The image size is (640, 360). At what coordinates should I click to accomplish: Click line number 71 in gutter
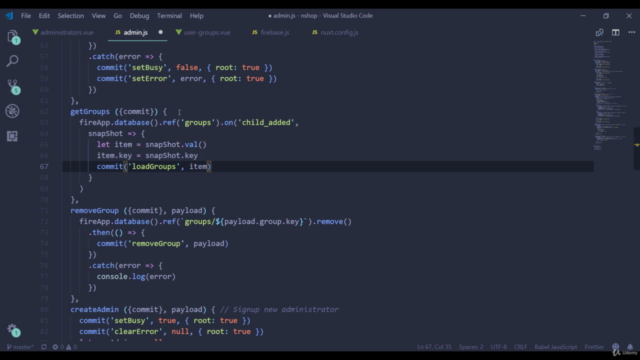point(44,211)
